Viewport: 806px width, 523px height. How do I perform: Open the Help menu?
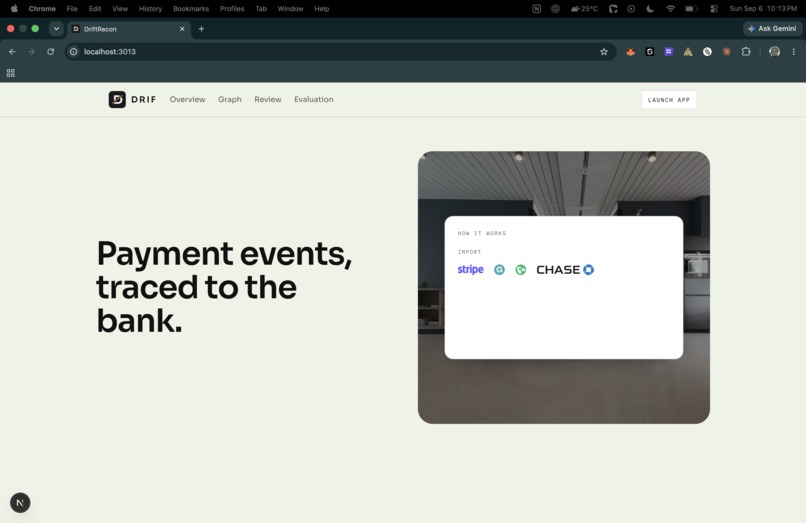[322, 9]
